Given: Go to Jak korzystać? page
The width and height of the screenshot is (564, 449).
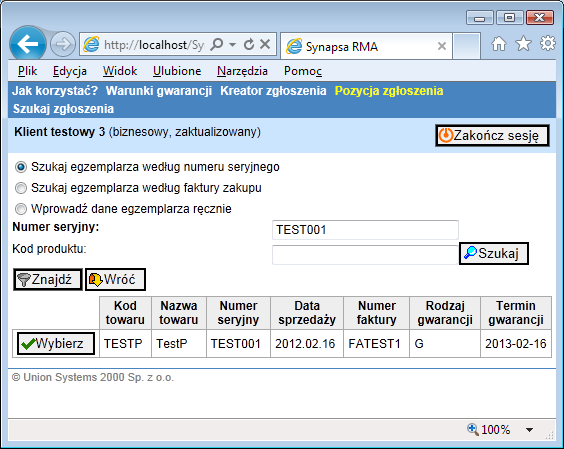Looking at the screenshot, I should point(55,91).
